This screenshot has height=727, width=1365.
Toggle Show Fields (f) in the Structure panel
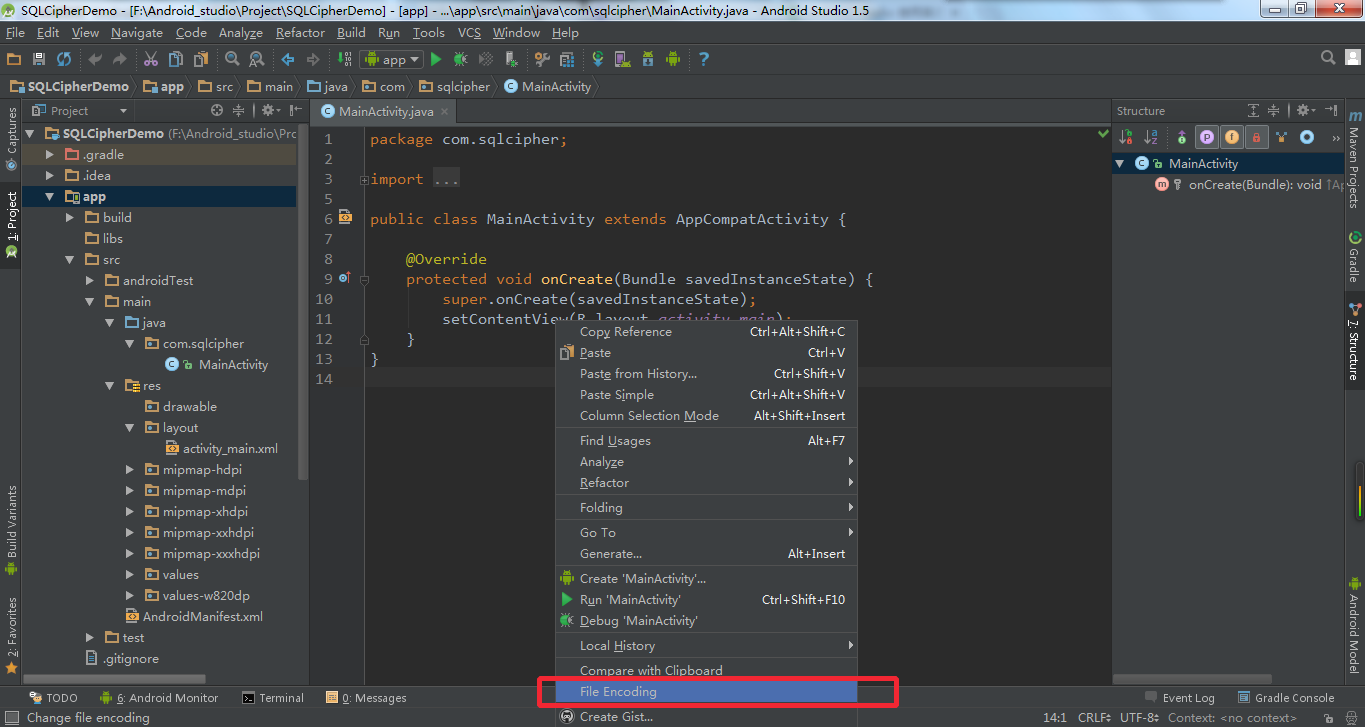pyautogui.click(x=1232, y=137)
